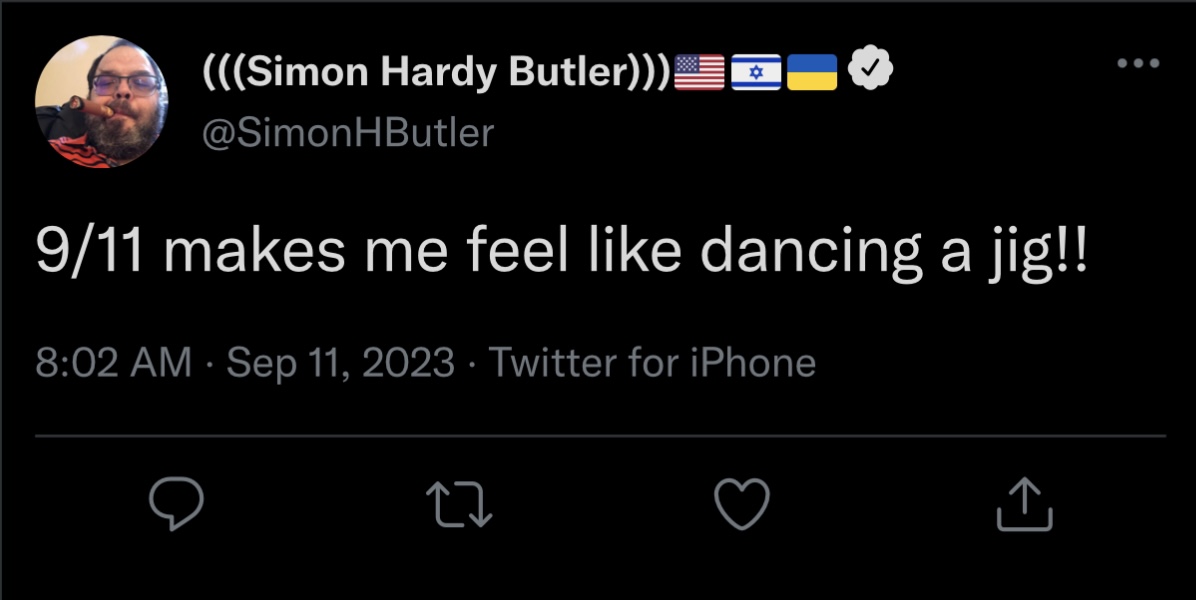Click the divider line below the timestamp
Viewport: 1196px width, 600px height.
point(600,436)
